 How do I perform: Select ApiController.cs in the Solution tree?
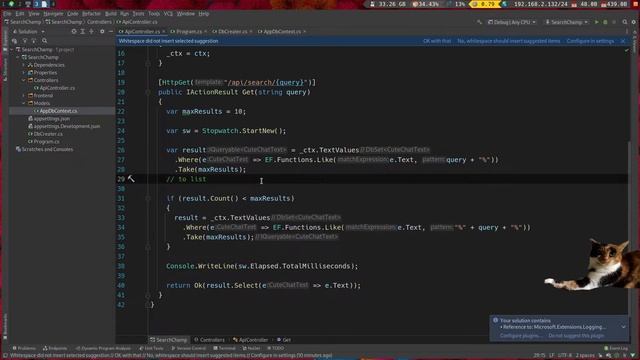(x=57, y=88)
